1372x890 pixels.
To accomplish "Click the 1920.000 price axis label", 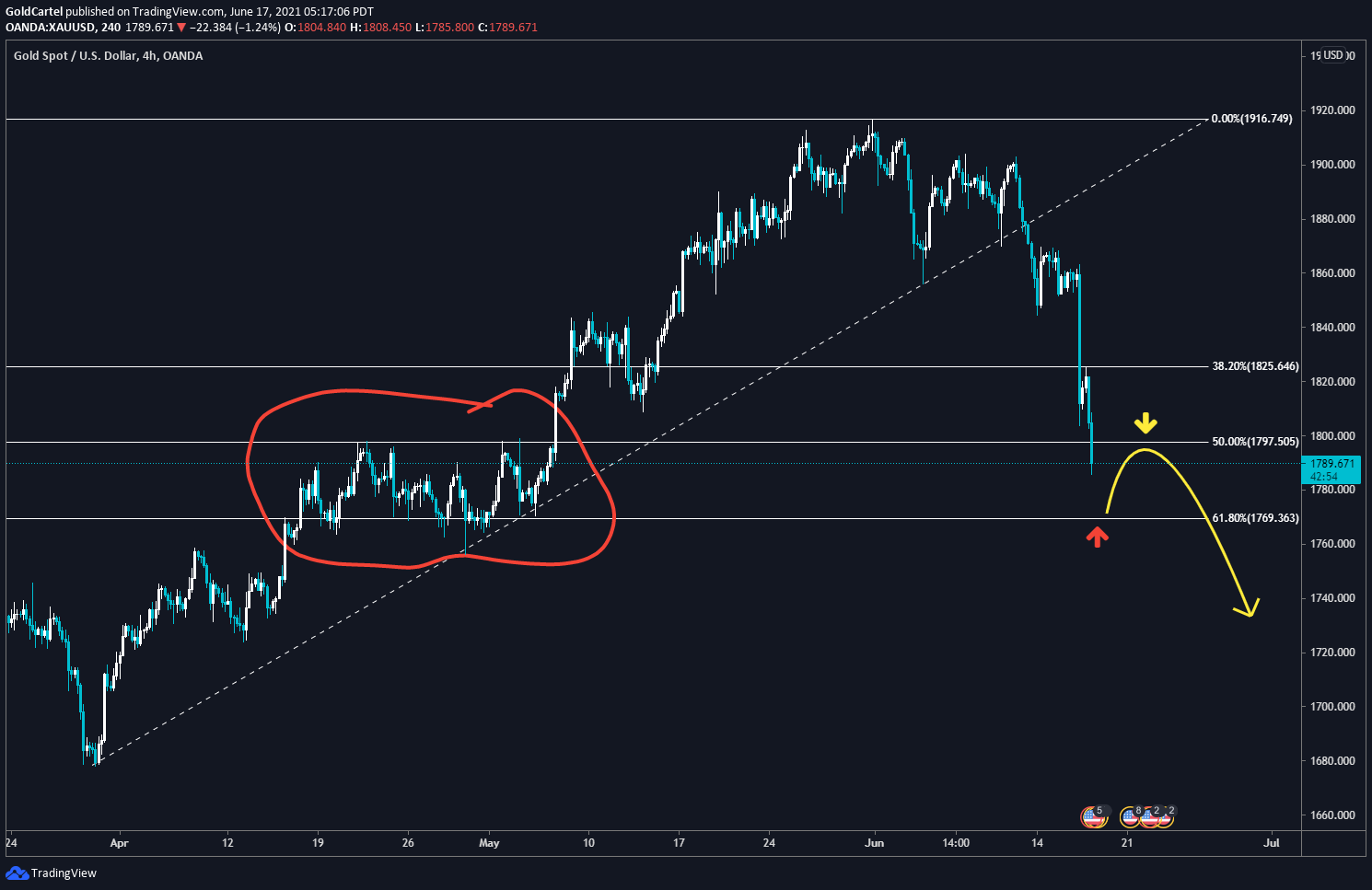I will pos(1332,110).
